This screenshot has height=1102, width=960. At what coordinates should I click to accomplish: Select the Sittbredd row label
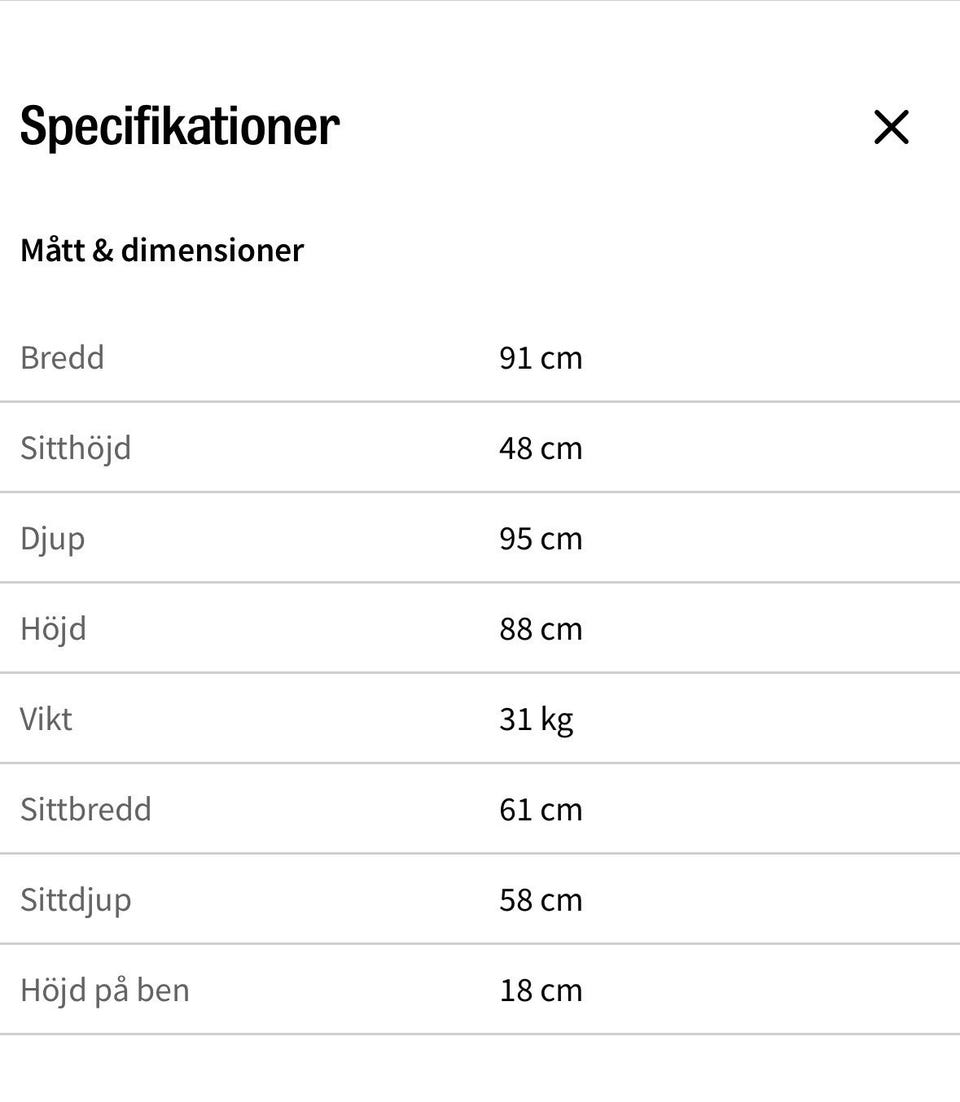pyautogui.click(x=86, y=809)
